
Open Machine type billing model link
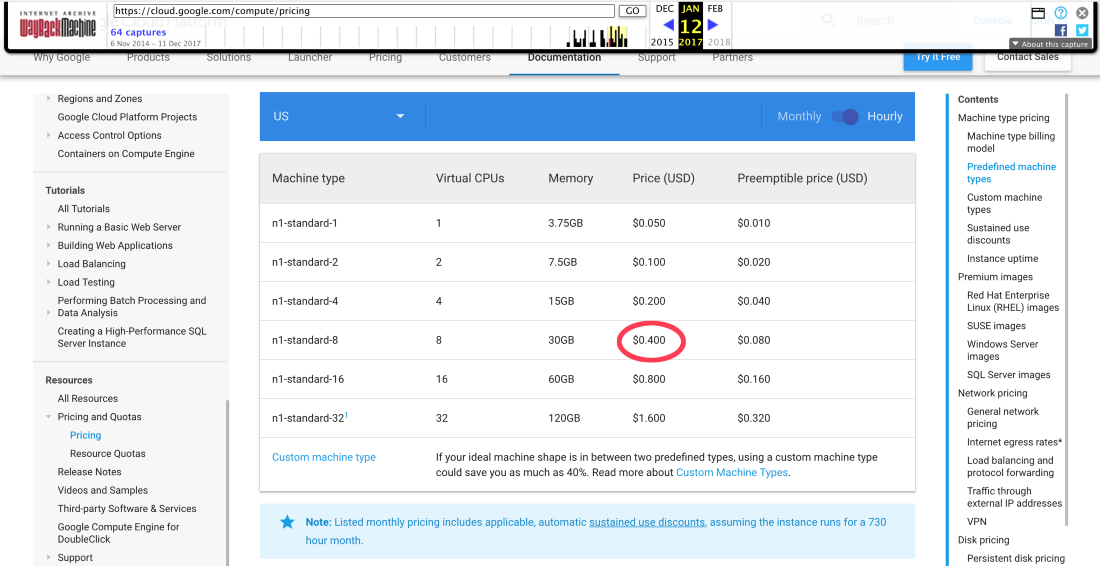tap(1011, 142)
